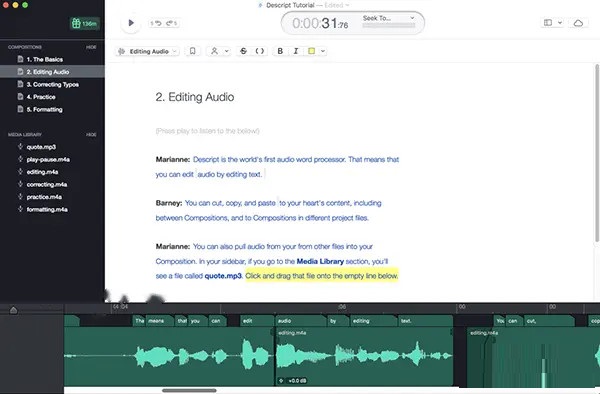Select quote.mp3 in Media Library

[x=41, y=147]
